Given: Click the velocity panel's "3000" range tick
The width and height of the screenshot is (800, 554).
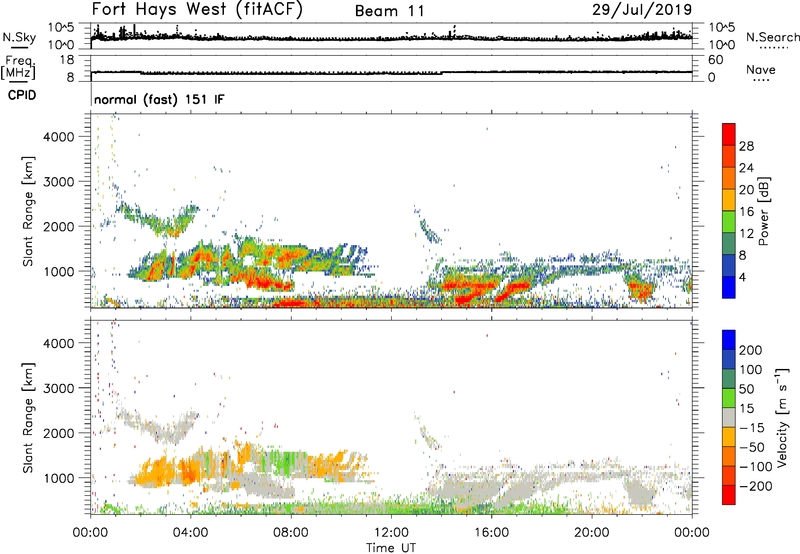Looking at the screenshot, I should pyautogui.click(x=59, y=388).
